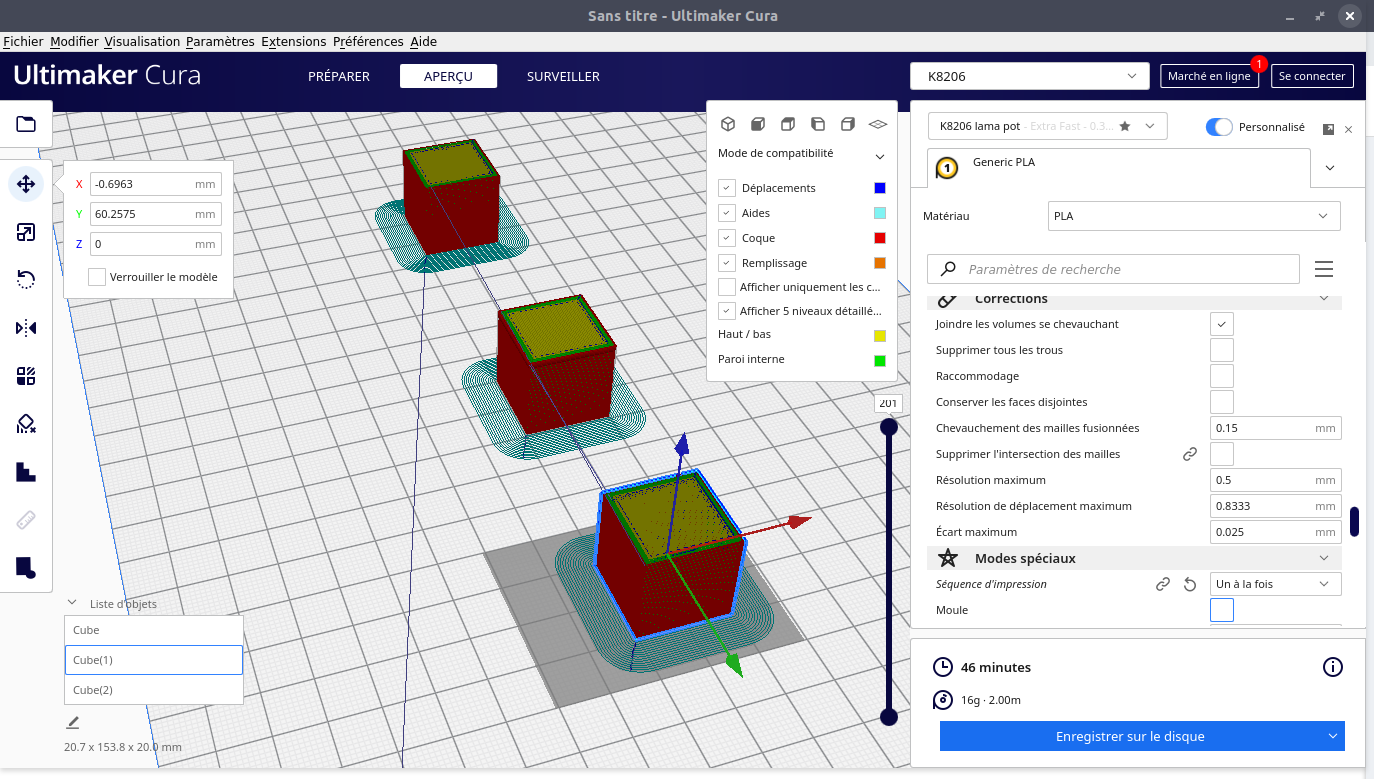Viewport: 1374px width, 779px height.
Task: Enable Afficher uniquement les couches checkbox
Action: click(x=727, y=287)
